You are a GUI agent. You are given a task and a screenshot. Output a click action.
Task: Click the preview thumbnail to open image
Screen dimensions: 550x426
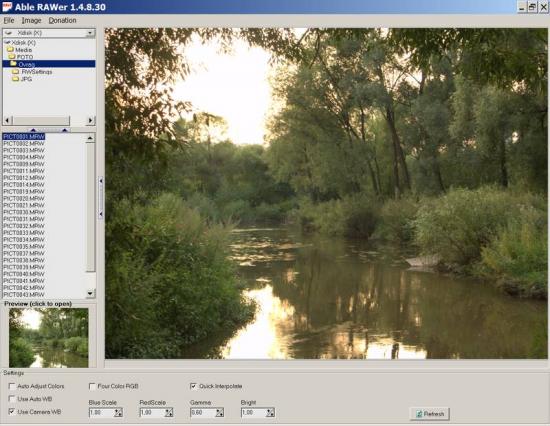pos(49,338)
